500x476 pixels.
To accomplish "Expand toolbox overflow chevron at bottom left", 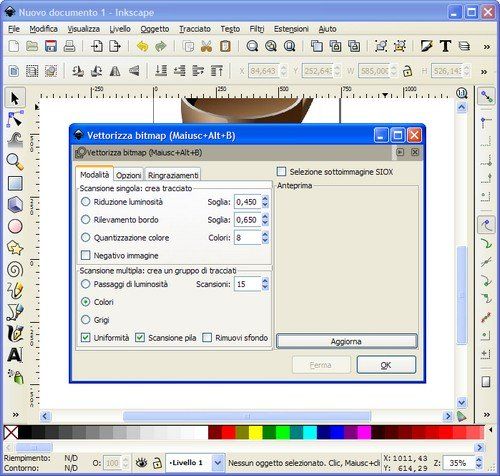I will point(15,415).
